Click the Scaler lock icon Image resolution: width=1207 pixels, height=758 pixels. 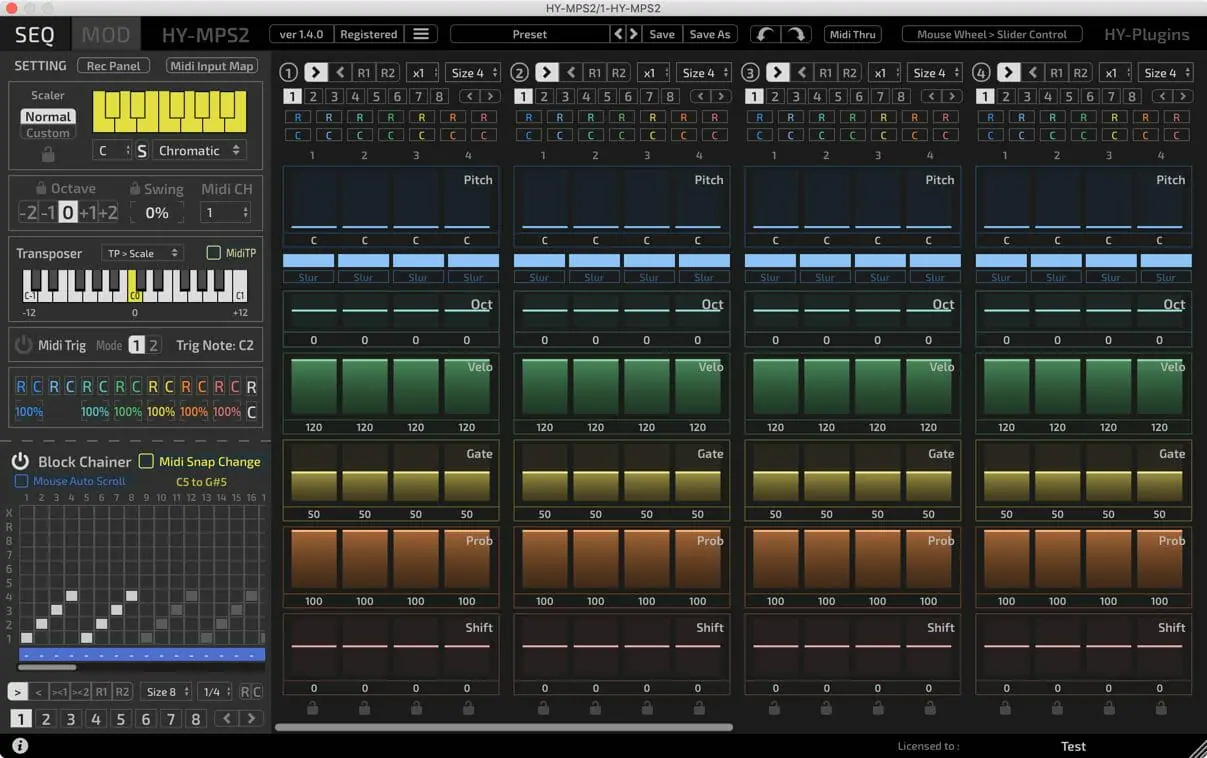pyautogui.click(x=48, y=155)
